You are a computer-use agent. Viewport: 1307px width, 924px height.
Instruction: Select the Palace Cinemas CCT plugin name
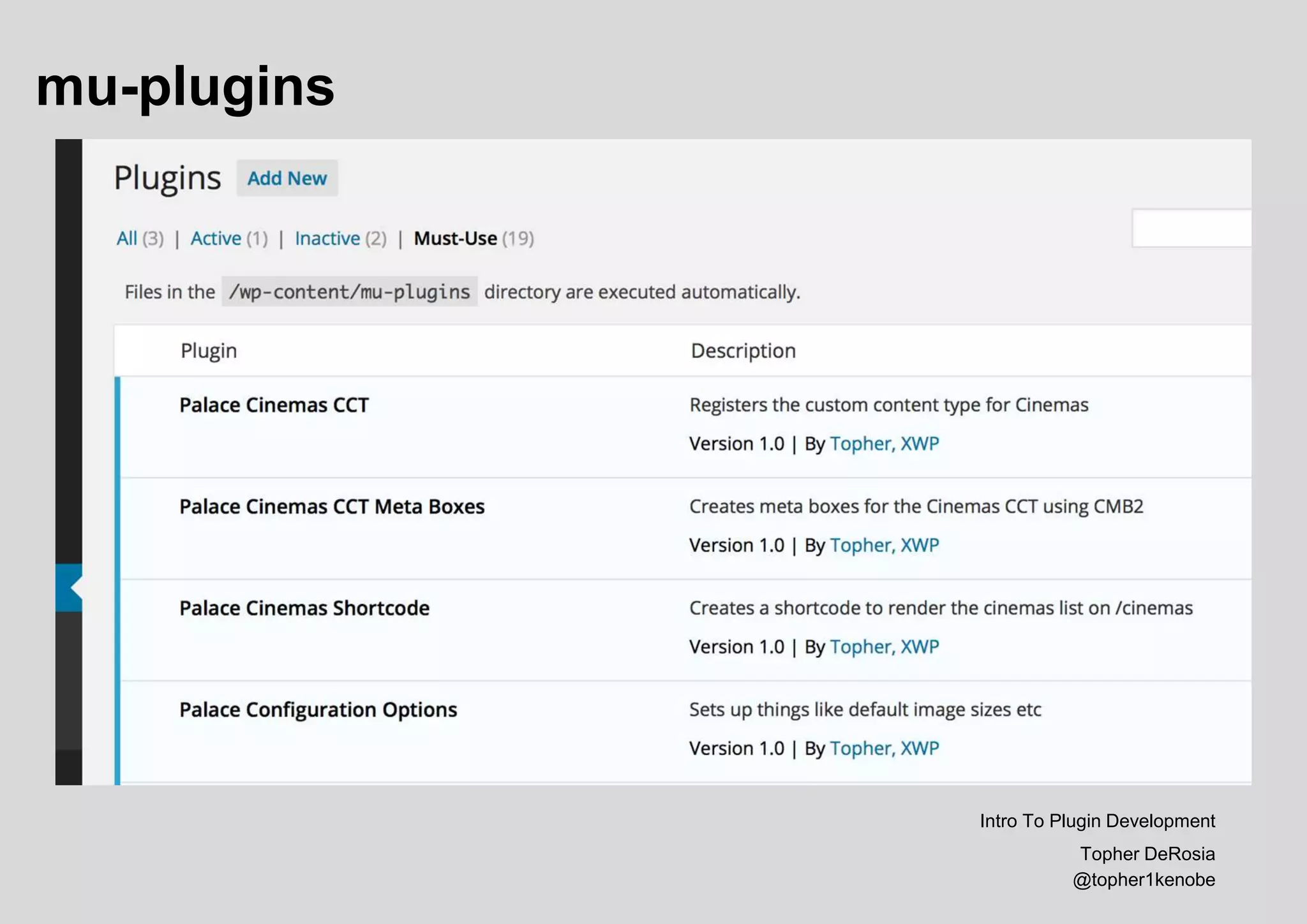coord(274,405)
